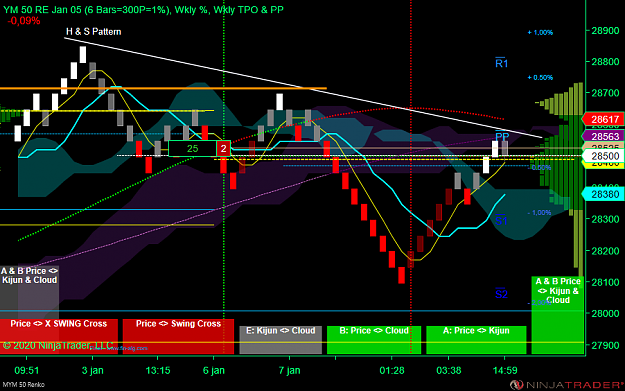
Task: Click the 28200 price axis label
Action: (x=605, y=251)
